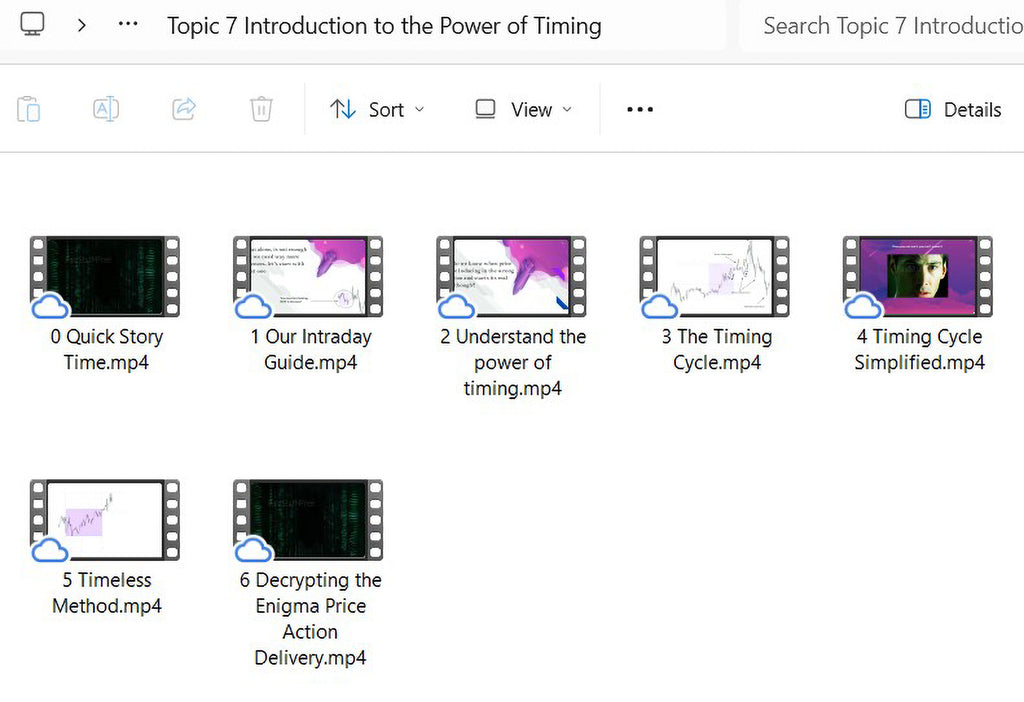Viewport: 1024px width, 702px height.
Task: Click cloud status icon on 5 Timeless Method
Action: [50, 549]
